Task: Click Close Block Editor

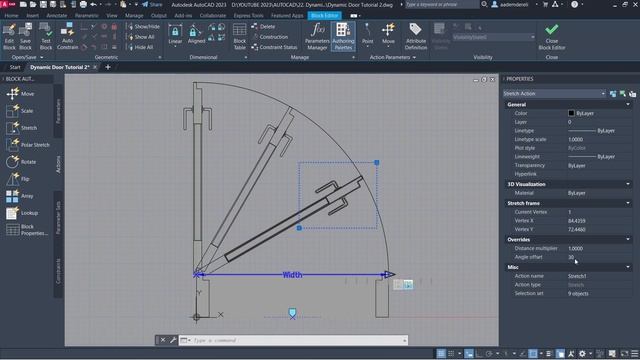Action: pyautogui.click(x=551, y=37)
